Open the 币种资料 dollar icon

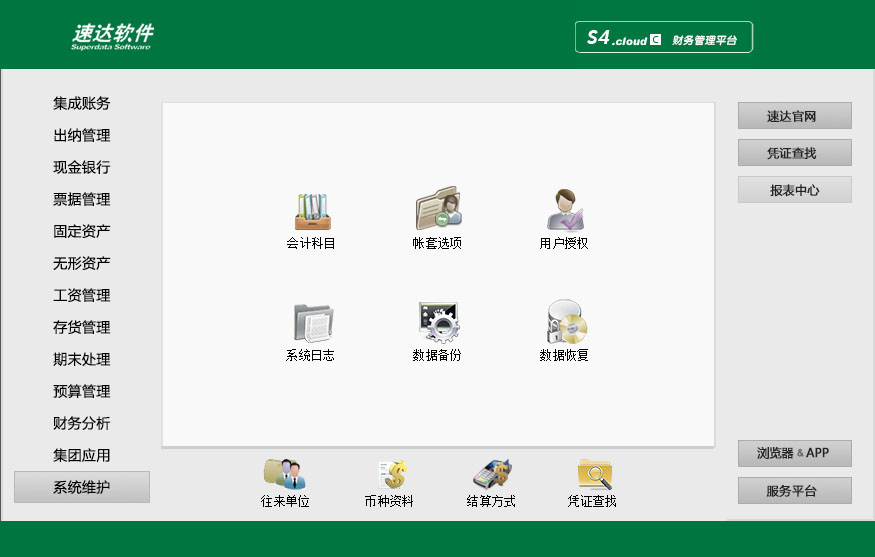pyautogui.click(x=392, y=474)
